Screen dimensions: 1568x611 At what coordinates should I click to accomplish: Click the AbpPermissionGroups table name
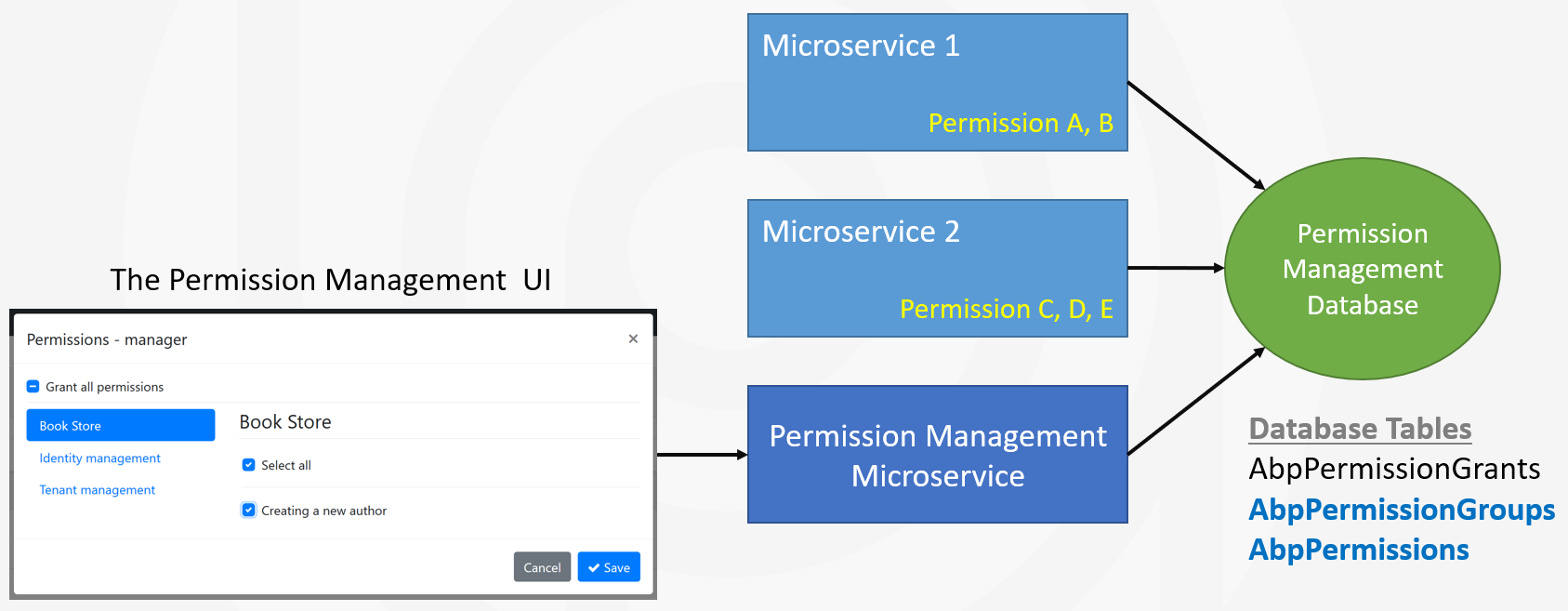tap(1401, 510)
